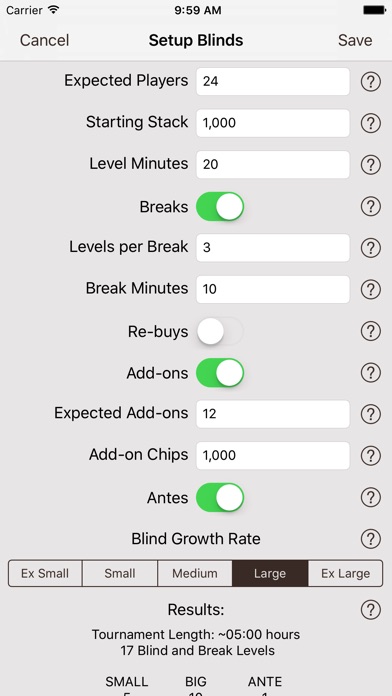Turn off the Breaks switch

point(220,206)
